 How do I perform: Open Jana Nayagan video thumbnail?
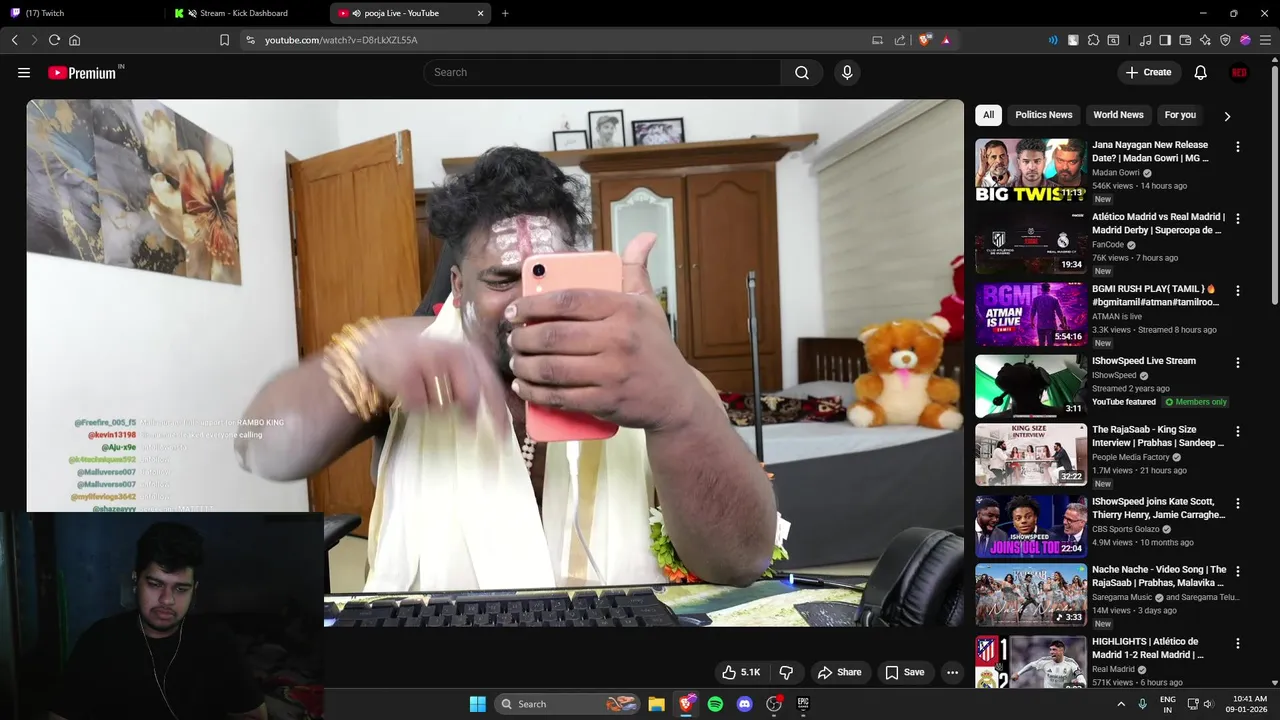[x=1031, y=170]
